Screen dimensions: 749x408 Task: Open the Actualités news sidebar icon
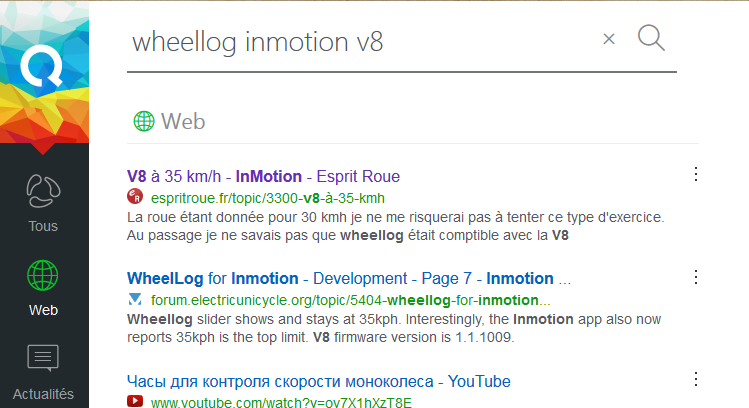pyautogui.click(x=43, y=358)
